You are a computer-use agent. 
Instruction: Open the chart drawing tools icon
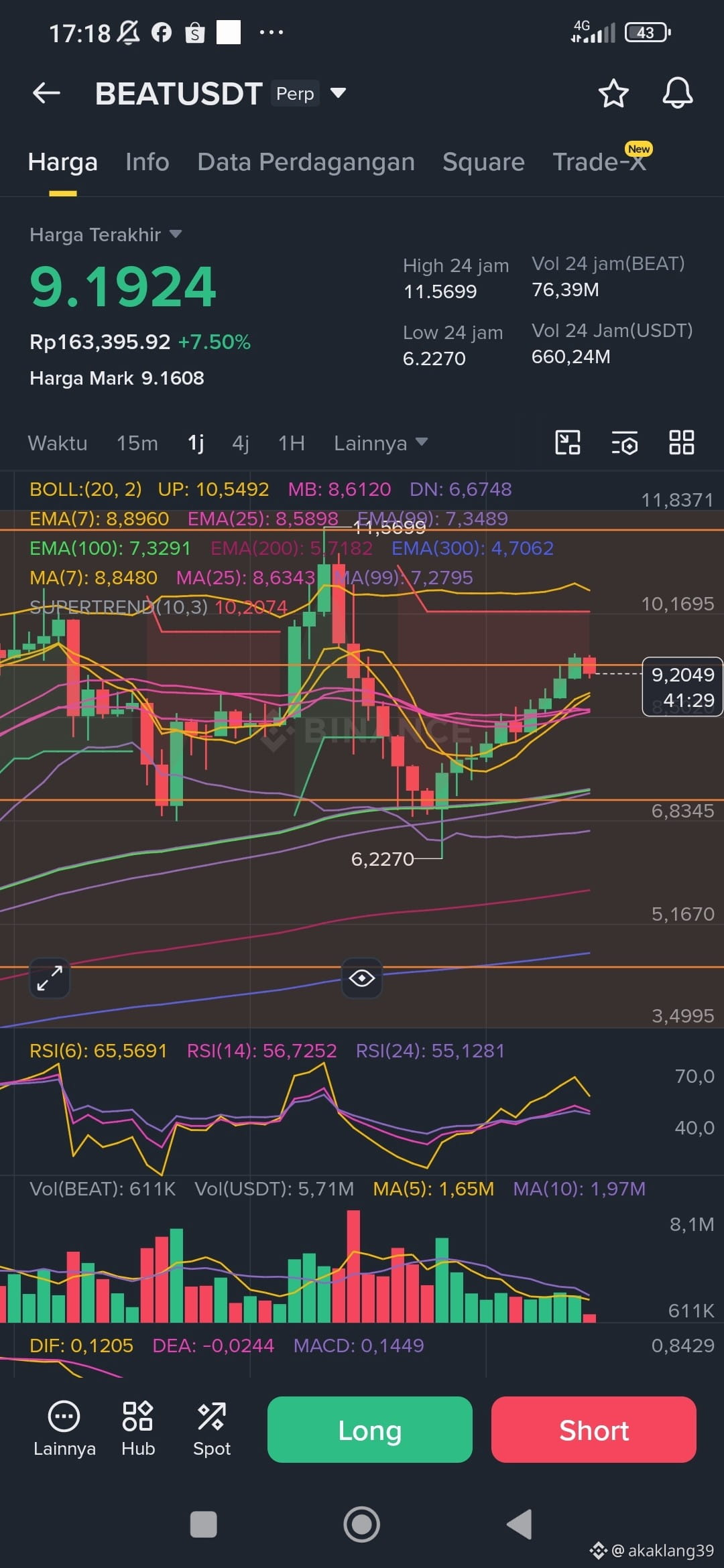tap(568, 443)
